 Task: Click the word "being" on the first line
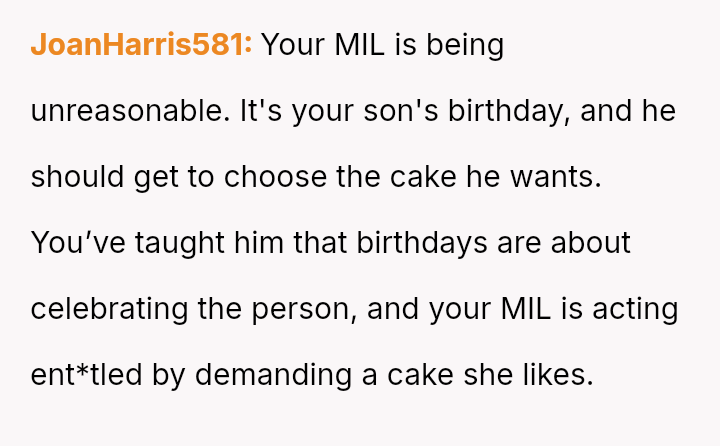(x=465, y=45)
